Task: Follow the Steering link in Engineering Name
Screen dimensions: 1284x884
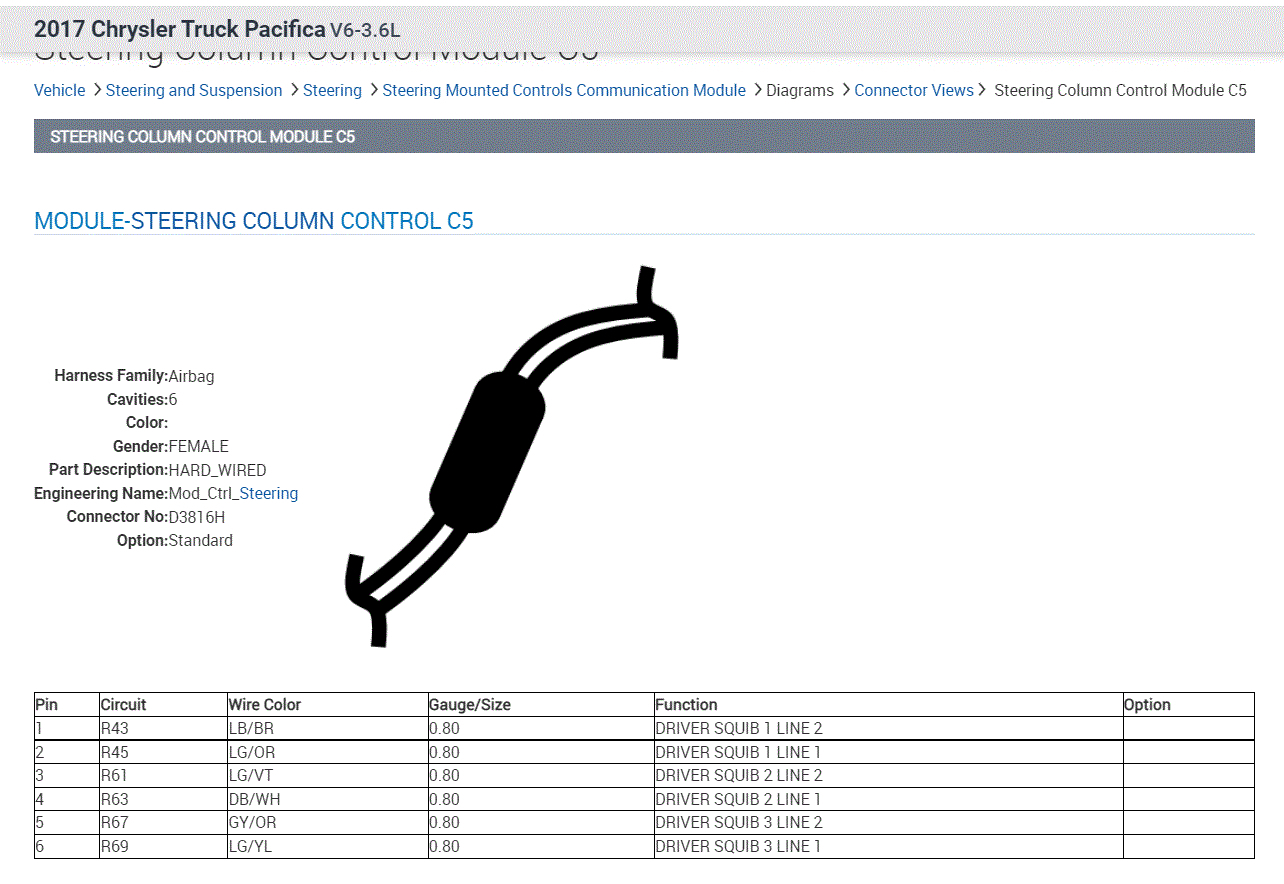Action: coord(269,493)
